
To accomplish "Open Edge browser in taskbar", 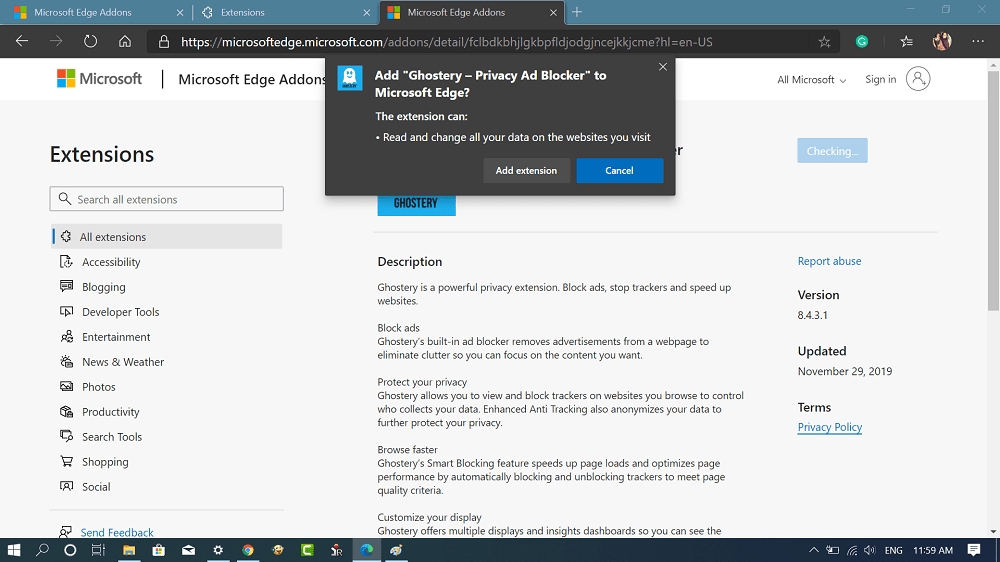I will 367,550.
